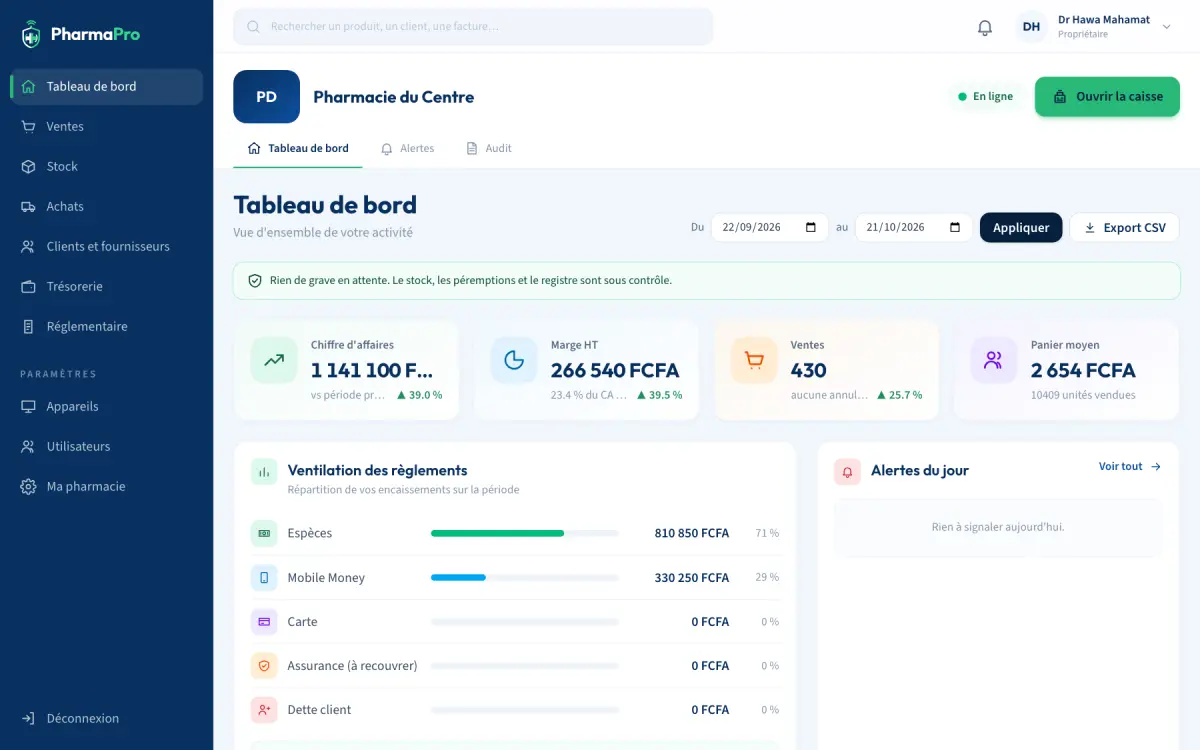Open Ma pharmacie settings
1200x750 pixels.
coord(106,486)
